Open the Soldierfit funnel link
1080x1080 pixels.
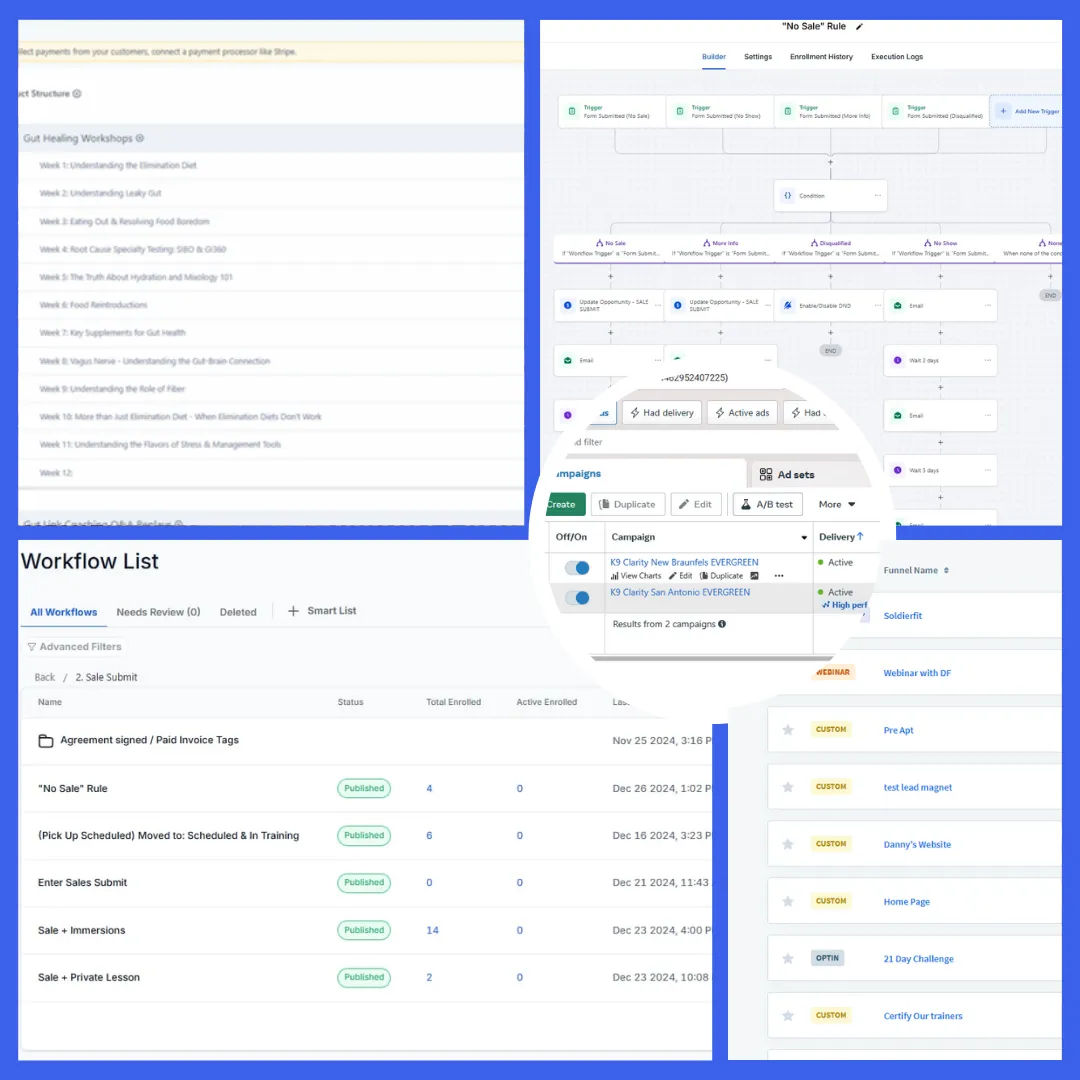point(902,616)
